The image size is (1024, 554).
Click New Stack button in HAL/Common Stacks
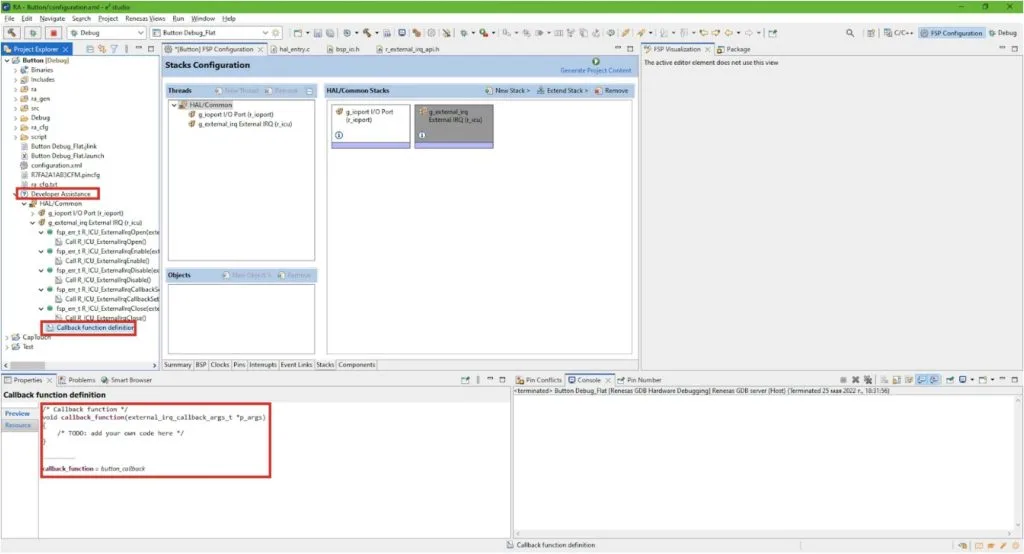(507, 91)
